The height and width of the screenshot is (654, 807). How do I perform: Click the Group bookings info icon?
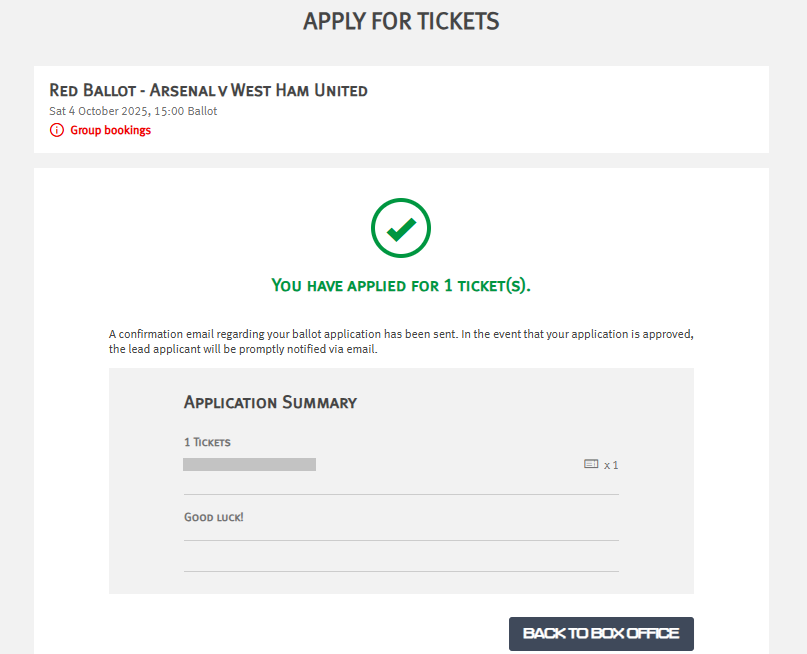pyautogui.click(x=56, y=130)
